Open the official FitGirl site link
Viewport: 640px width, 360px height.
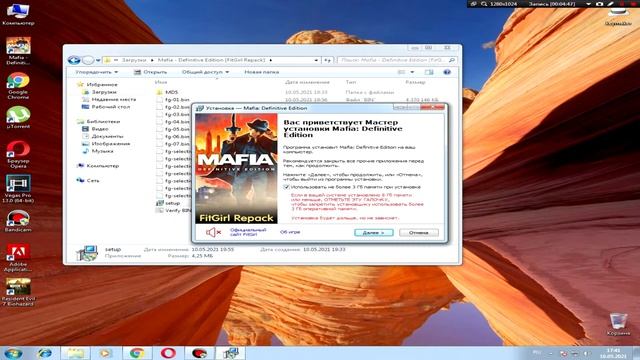pyautogui.click(x=248, y=232)
